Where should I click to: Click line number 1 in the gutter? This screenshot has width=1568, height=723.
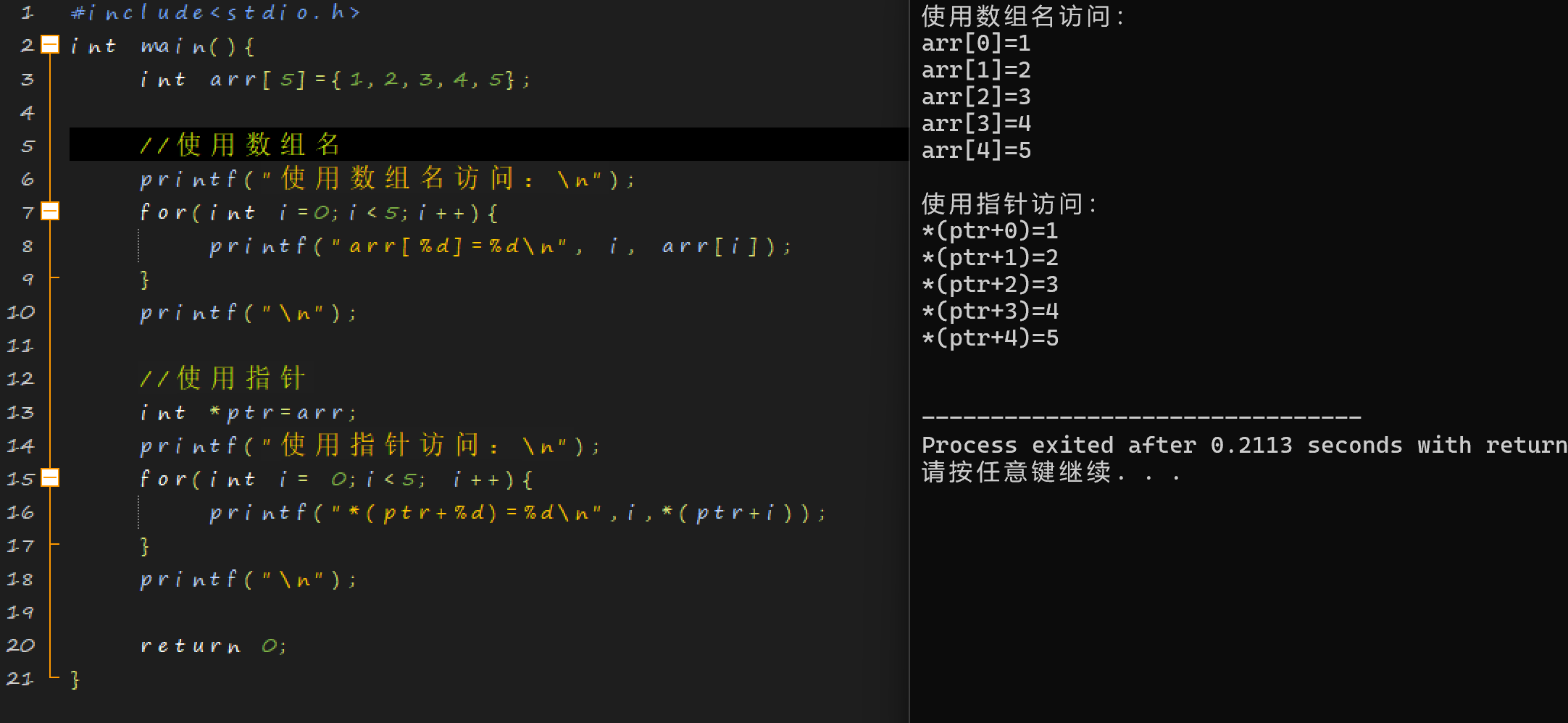tap(28, 12)
